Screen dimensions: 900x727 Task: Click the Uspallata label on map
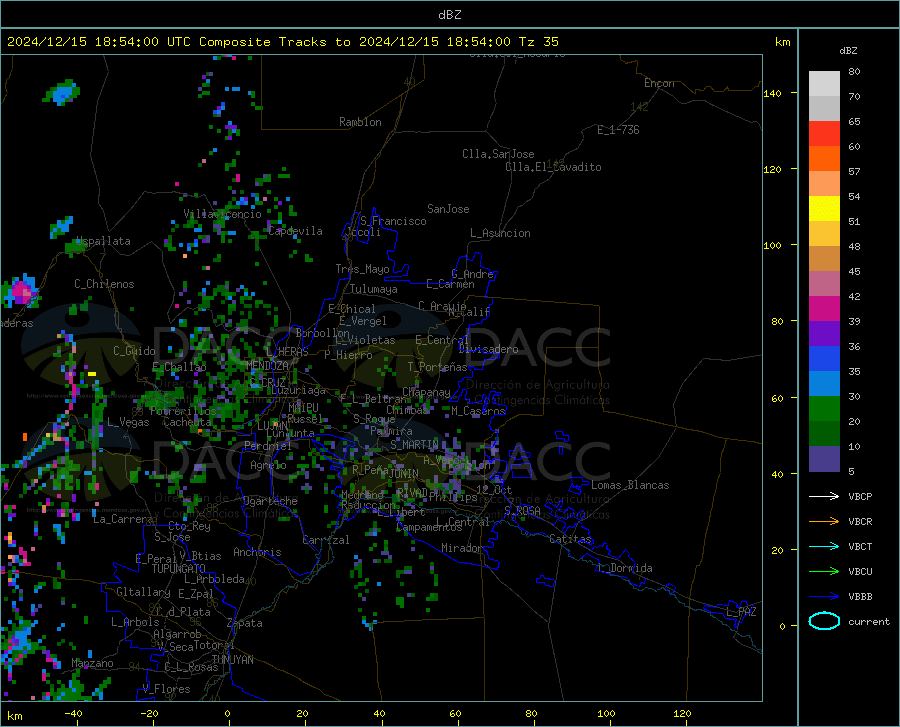pos(103,241)
